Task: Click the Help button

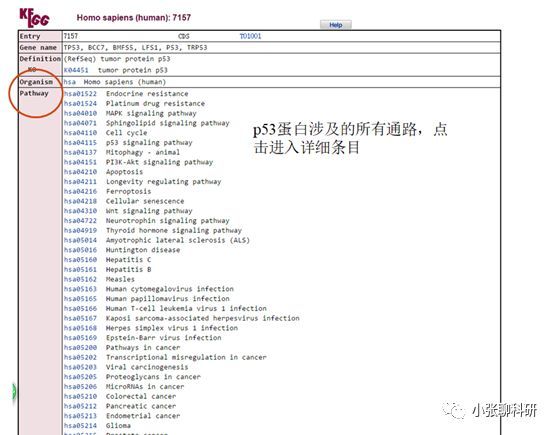Action: (336, 25)
